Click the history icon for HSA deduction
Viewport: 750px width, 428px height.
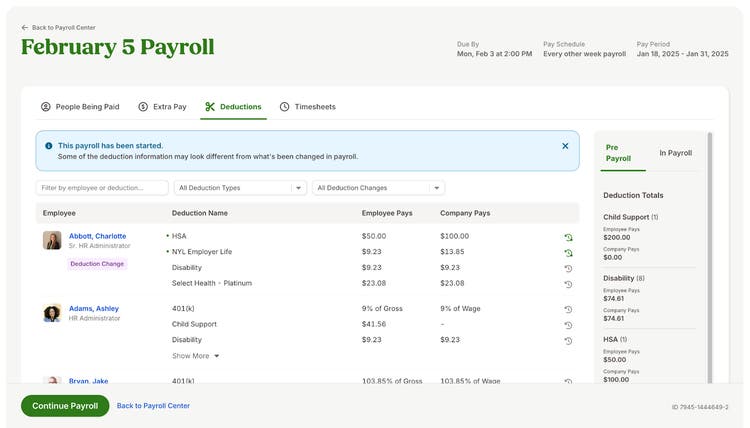(x=568, y=237)
